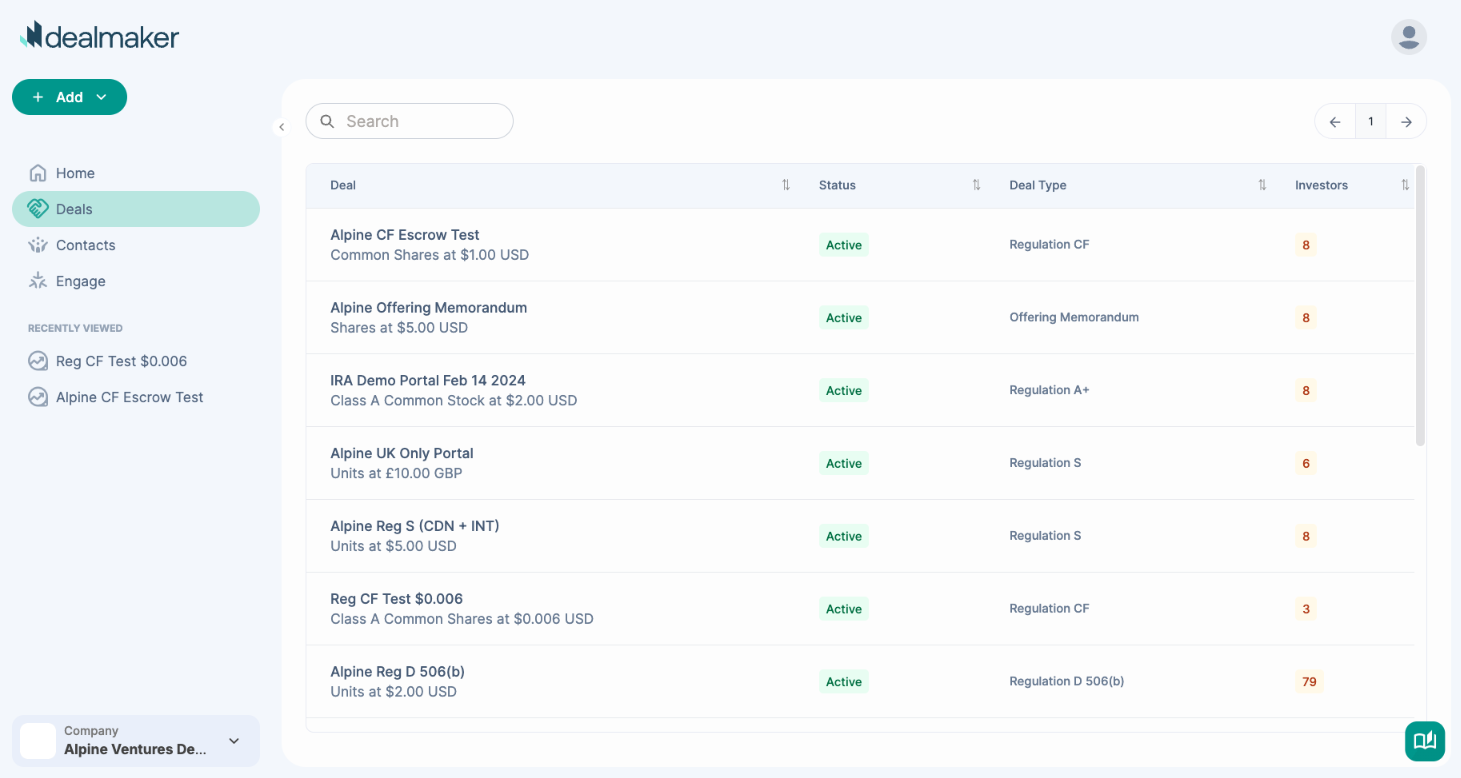
Task: Click investor count 79 badge
Action: coord(1309,682)
